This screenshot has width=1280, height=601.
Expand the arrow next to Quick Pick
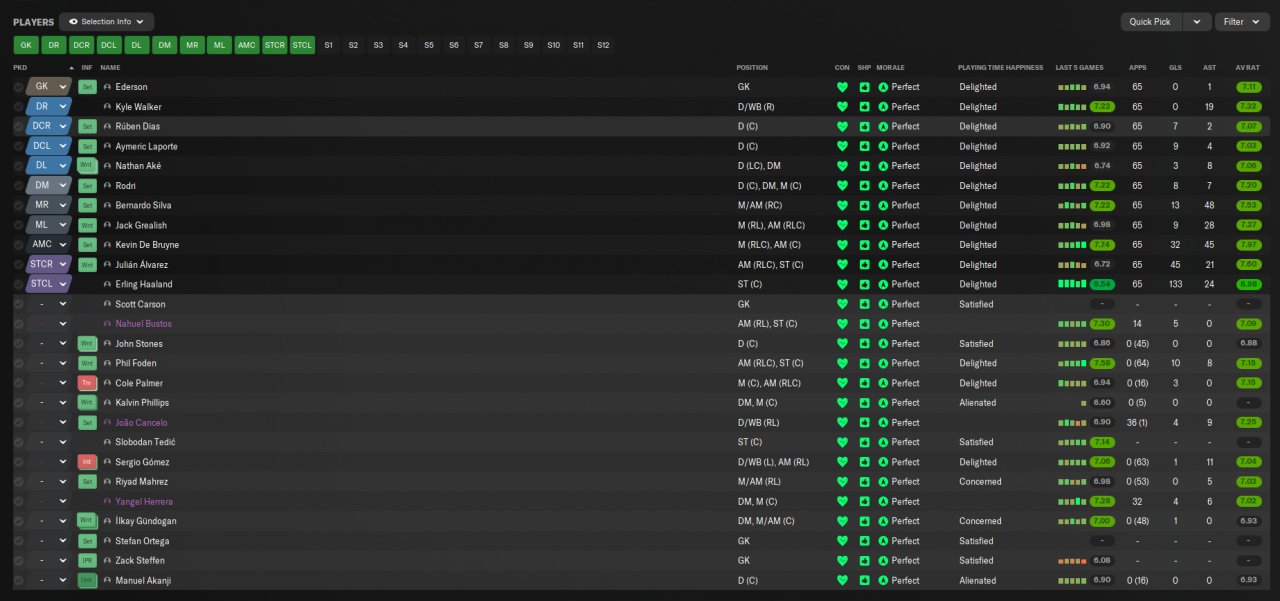click(1197, 21)
